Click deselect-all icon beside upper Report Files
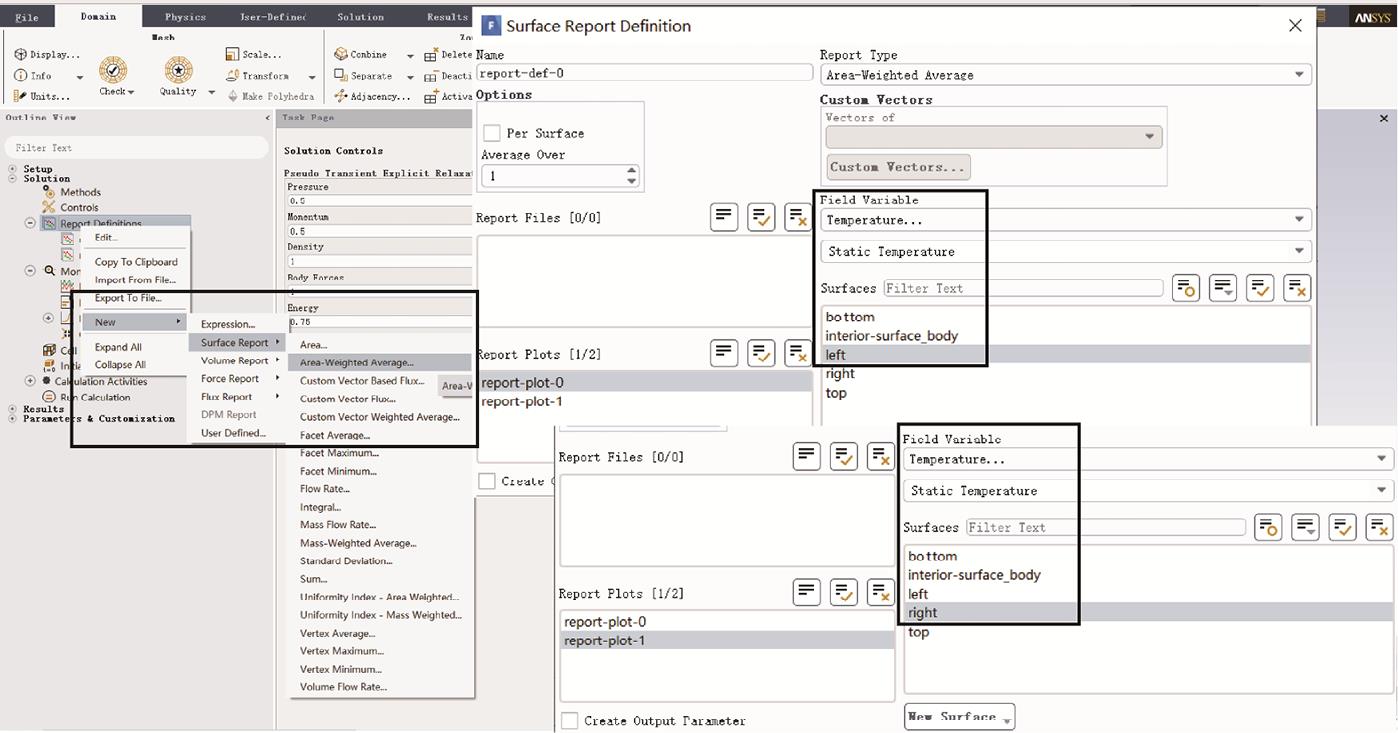1398x733 pixels. (797, 217)
